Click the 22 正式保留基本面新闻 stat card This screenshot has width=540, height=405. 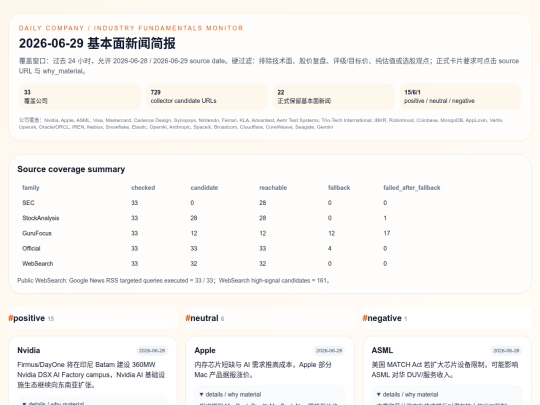pyautogui.click(x=333, y=96)
